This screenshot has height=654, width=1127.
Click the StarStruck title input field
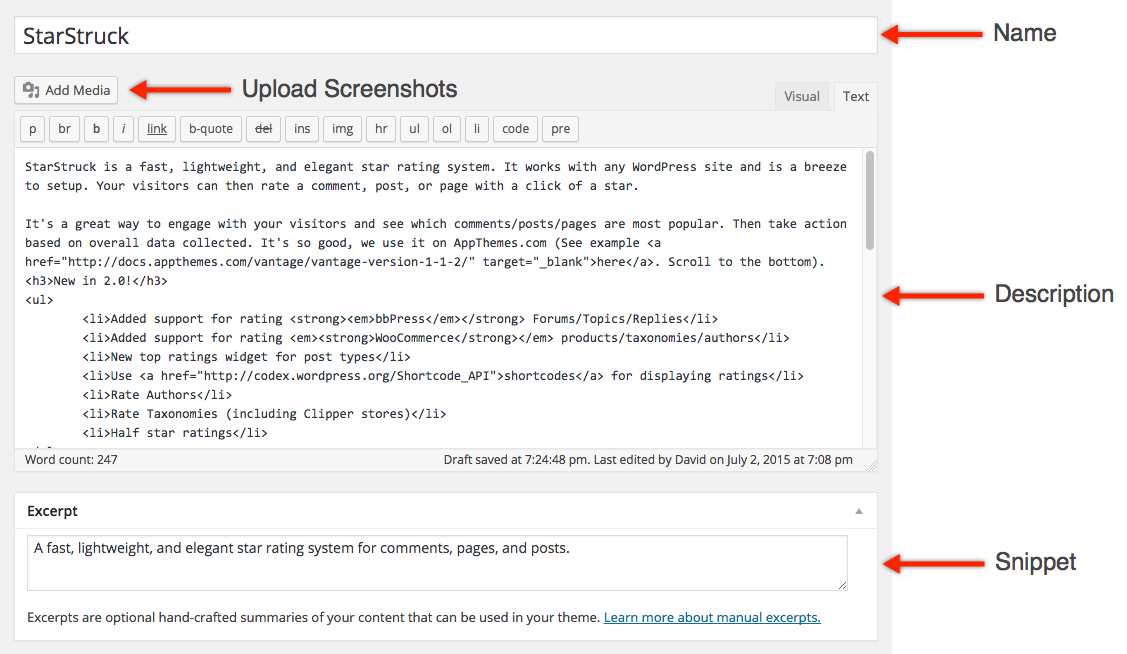446,35
